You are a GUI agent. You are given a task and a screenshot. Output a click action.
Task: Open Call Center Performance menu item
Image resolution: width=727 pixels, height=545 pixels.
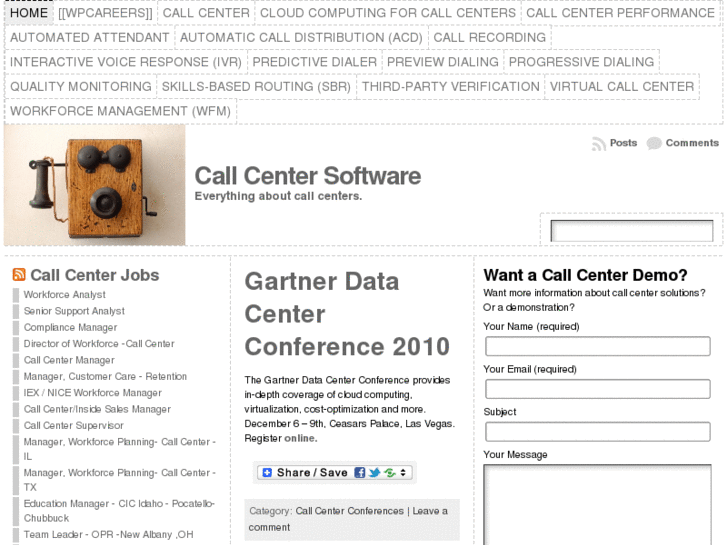click(620, 13)
